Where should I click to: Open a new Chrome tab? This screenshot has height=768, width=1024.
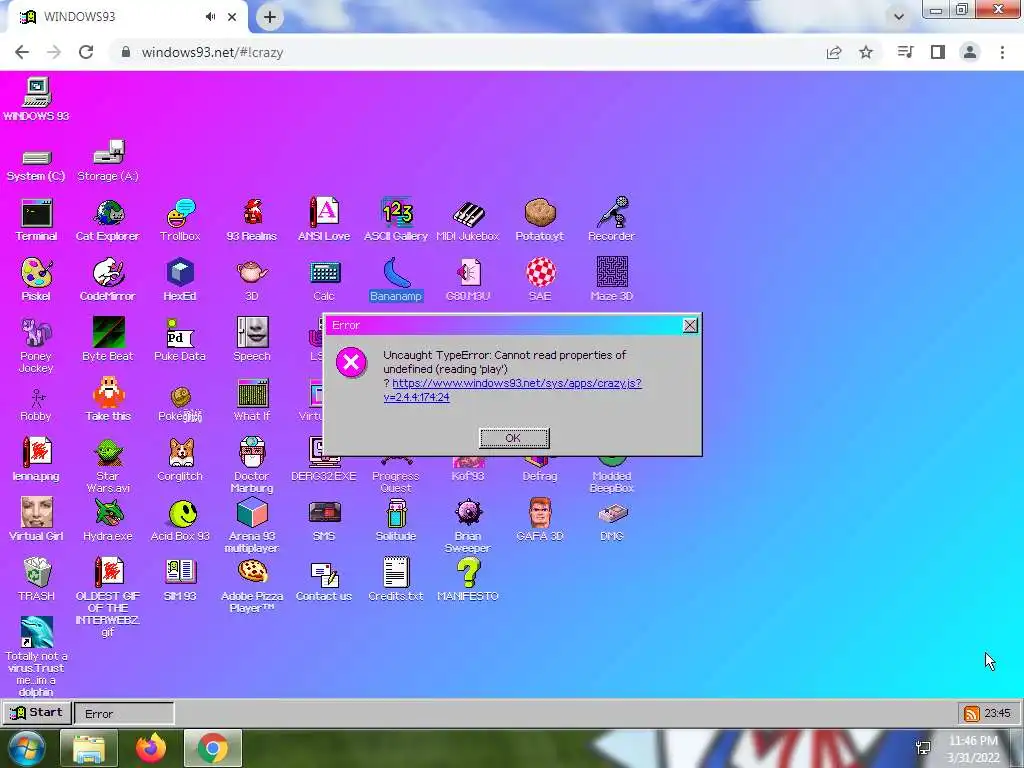(270, 17)
